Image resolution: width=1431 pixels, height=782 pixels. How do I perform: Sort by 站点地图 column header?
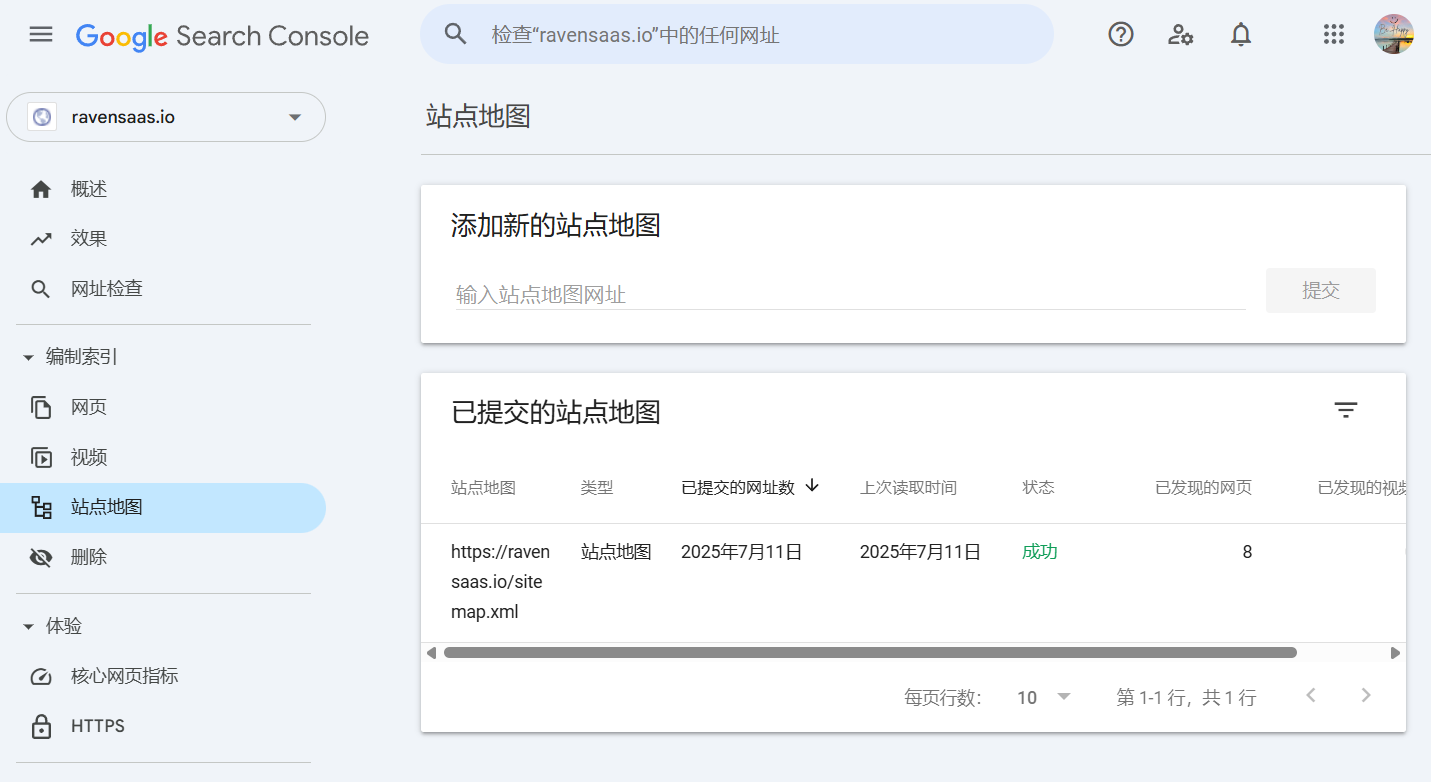[483, 487]
